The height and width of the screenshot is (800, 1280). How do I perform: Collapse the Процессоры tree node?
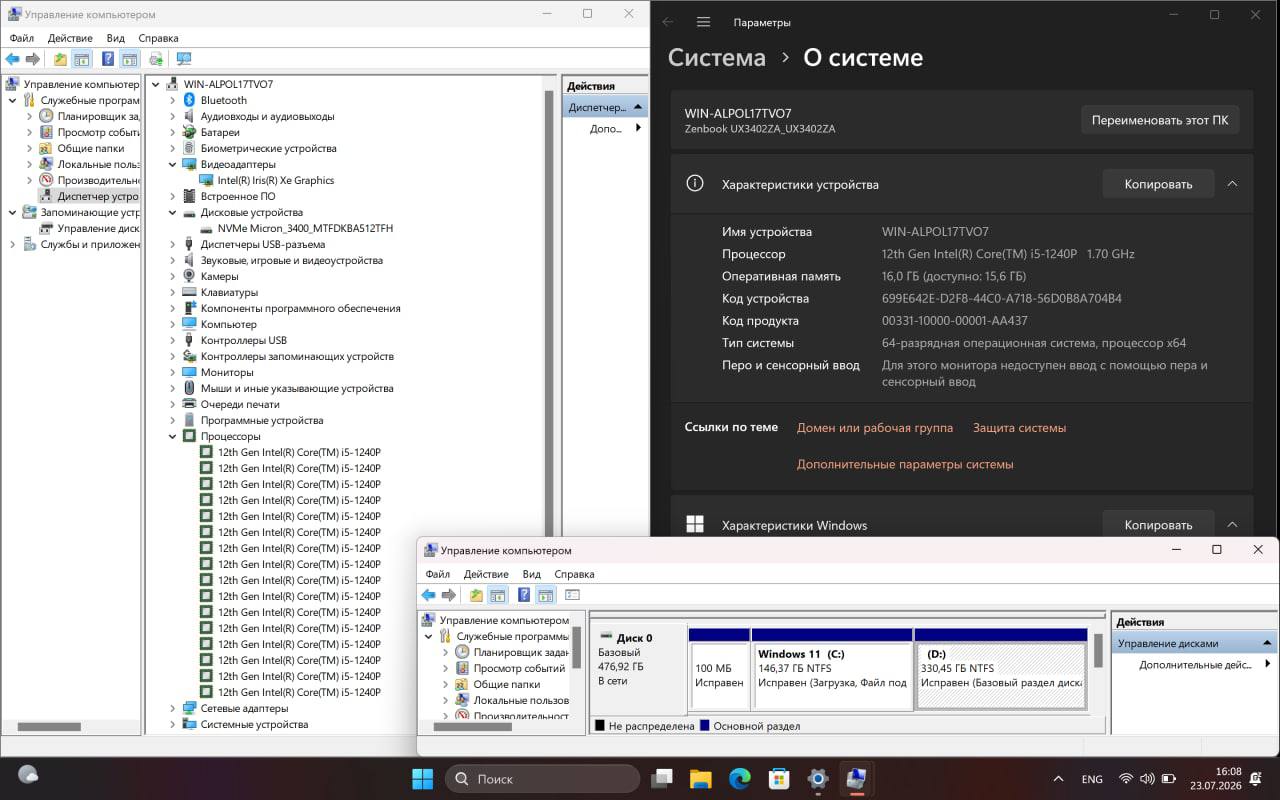pyautogui.click(x=173, y=436)
